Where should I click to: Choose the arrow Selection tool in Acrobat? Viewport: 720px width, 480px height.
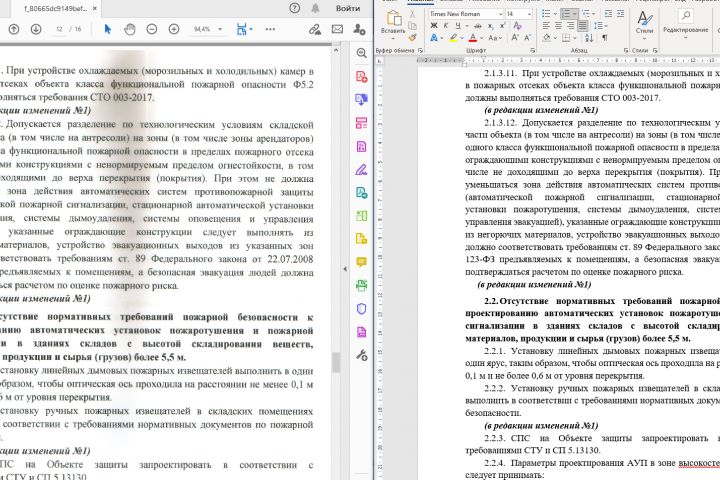click(x=107, y=29)
